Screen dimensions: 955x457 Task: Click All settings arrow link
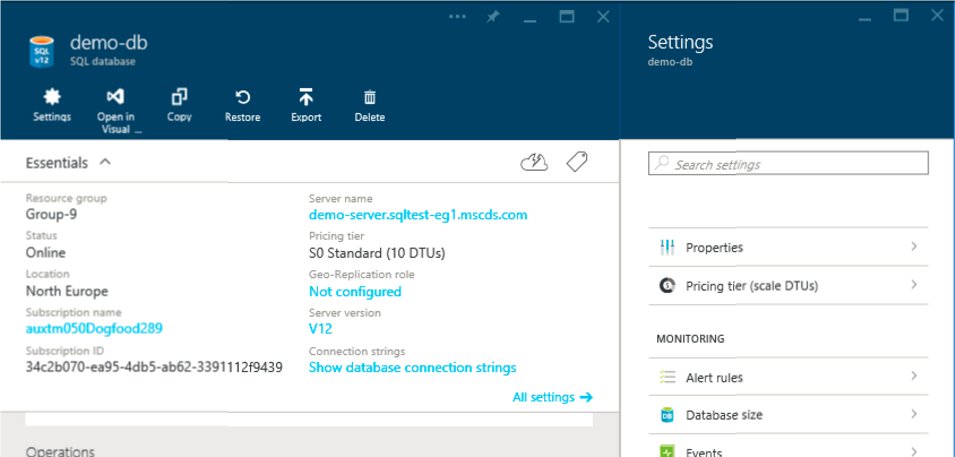click(x=552, y=397)
